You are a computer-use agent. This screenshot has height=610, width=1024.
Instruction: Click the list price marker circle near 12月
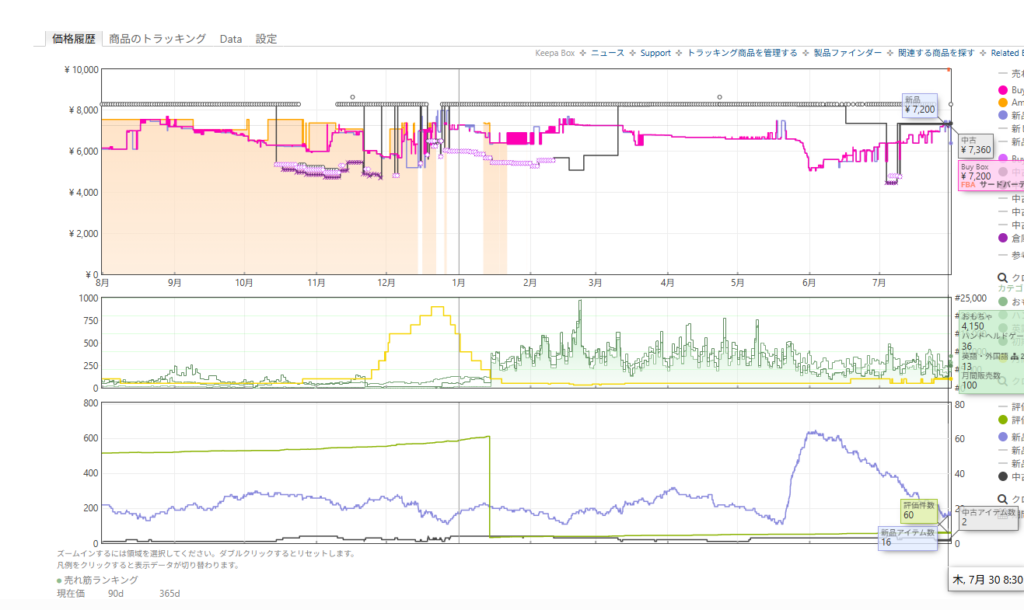coord(353,97)
